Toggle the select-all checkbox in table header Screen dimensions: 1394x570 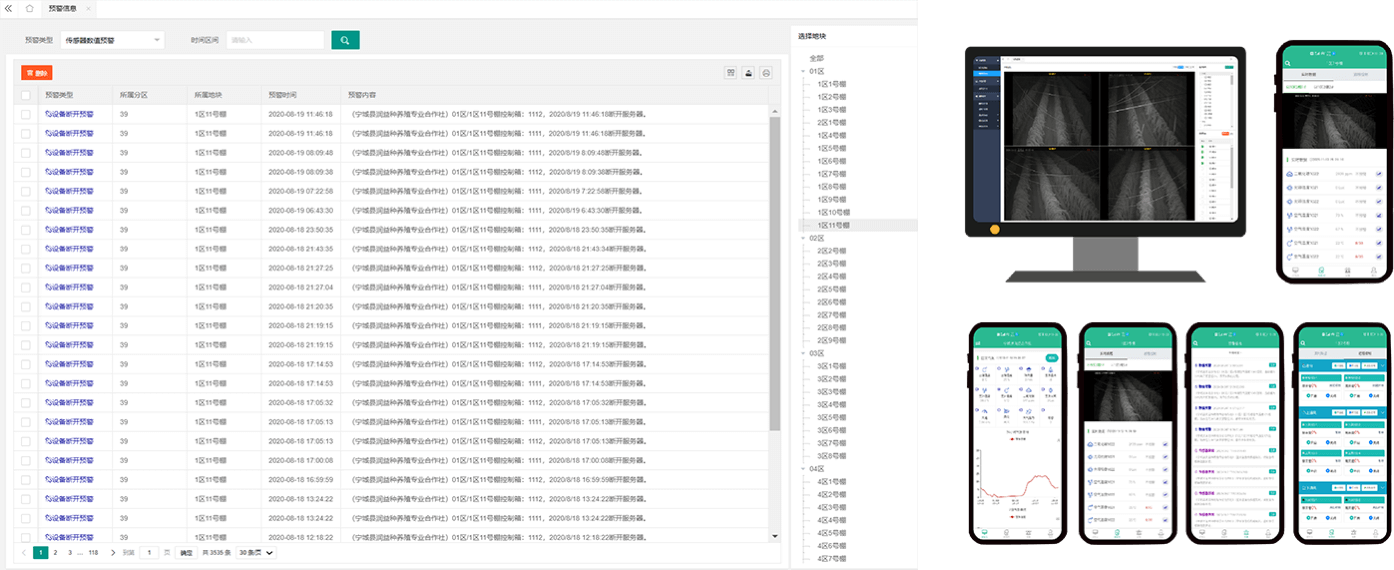point(26,95)
